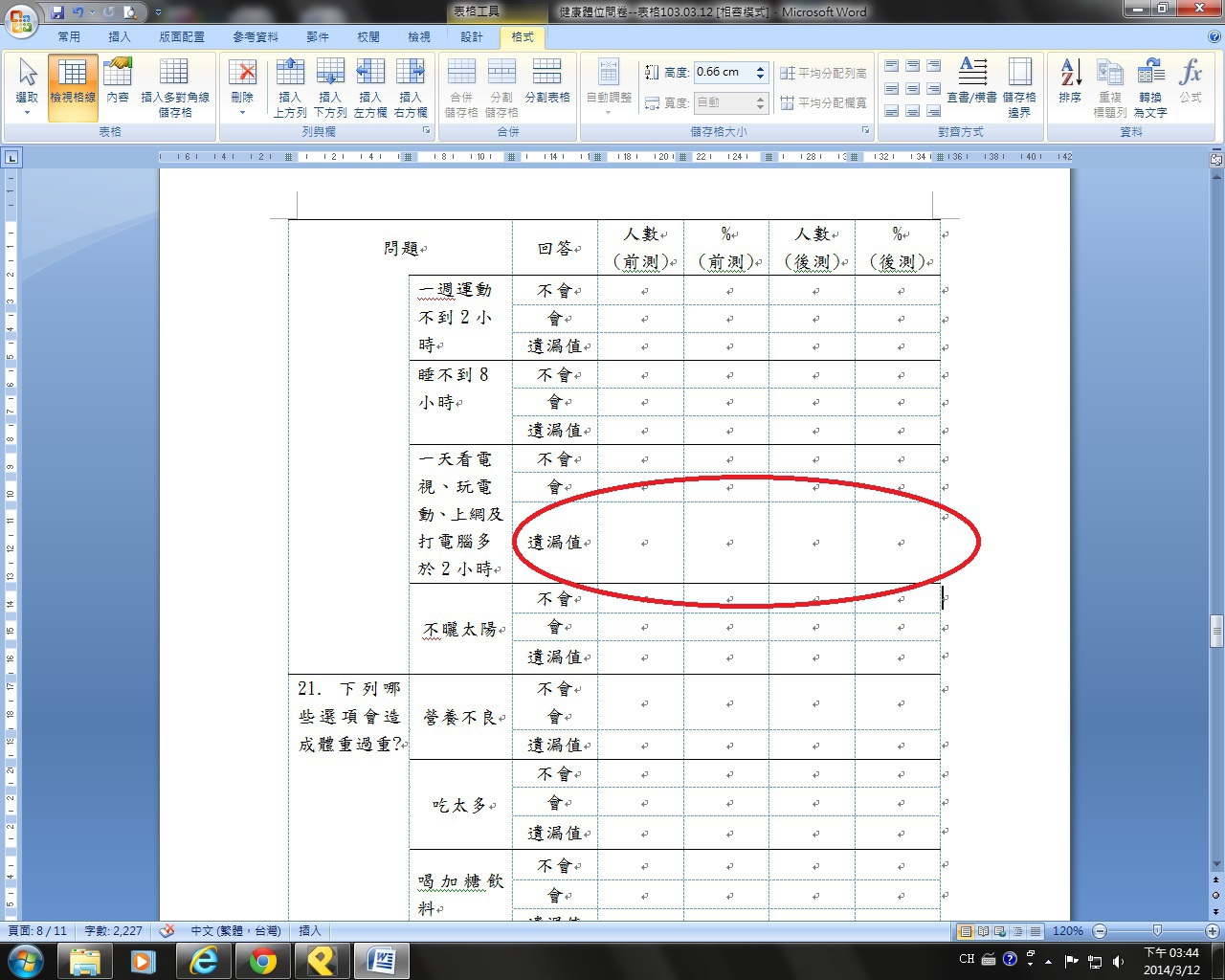Align cell text middle left
The height and width of the screenshot is (980, 1225).
tap(892, 89)
